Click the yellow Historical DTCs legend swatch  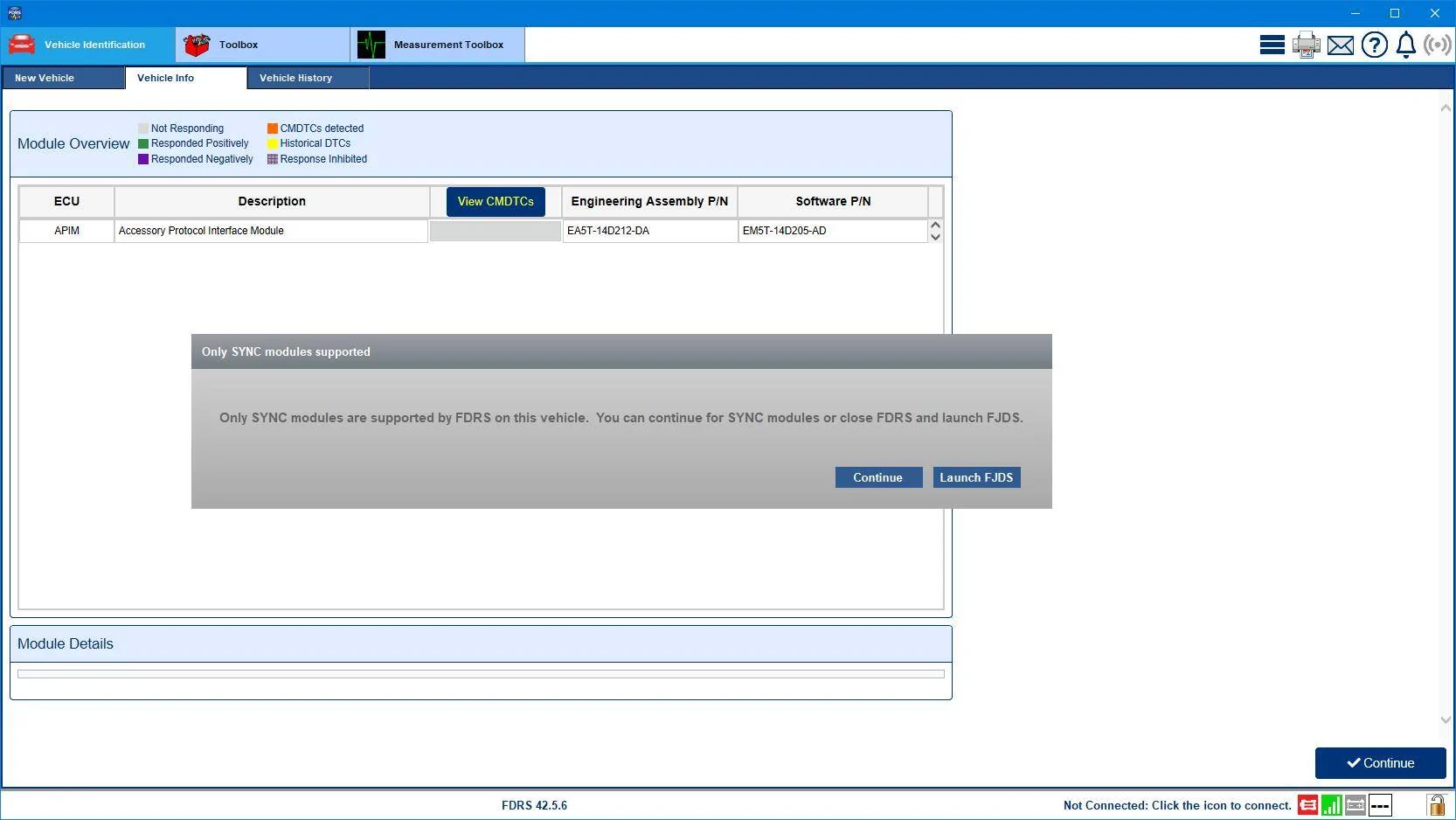(x=273, y=143)
